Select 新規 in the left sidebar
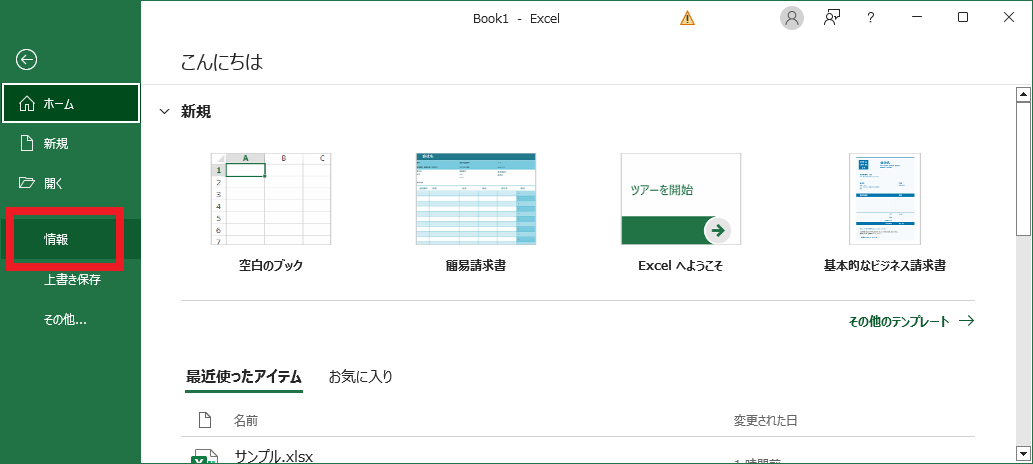The height and width of the screenshot is (464, 1033). point(70,144)
